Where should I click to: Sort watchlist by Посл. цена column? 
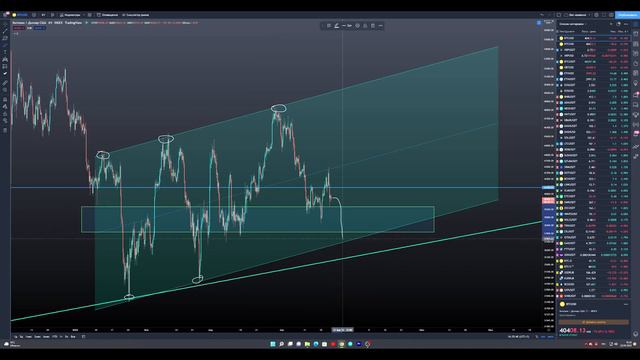589,31
